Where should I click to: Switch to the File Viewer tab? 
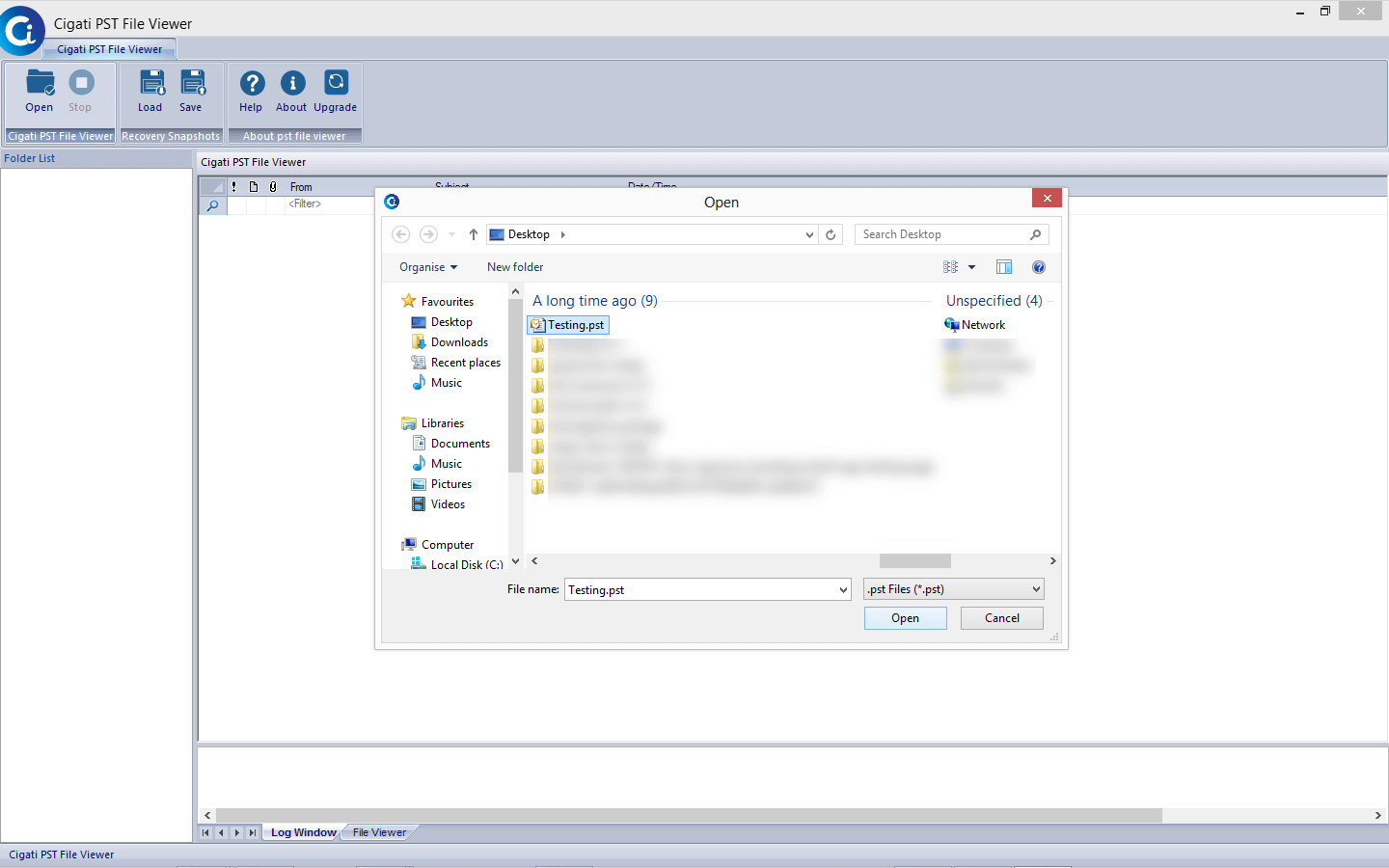379,832
